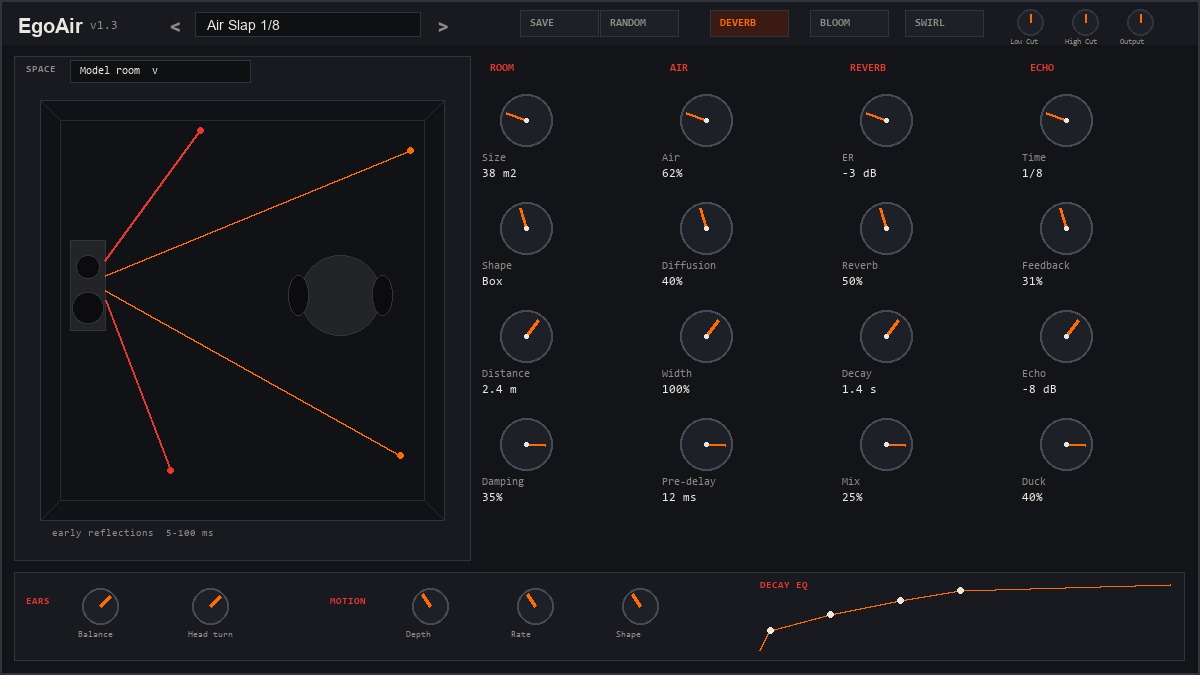The width and height of the screenshot is (1200, 675).
Task: Click the Output knob
Action: pos(1140,22)
